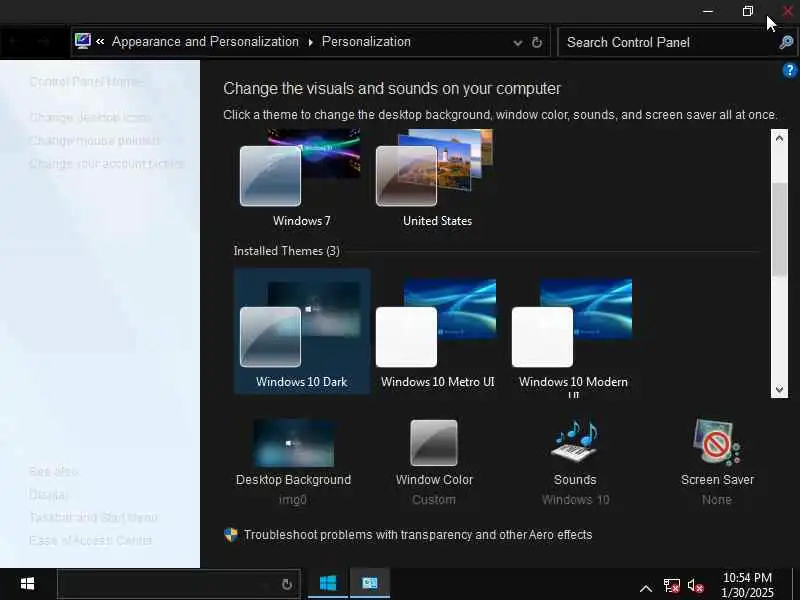Open the network status tray icon

[671, 585]
